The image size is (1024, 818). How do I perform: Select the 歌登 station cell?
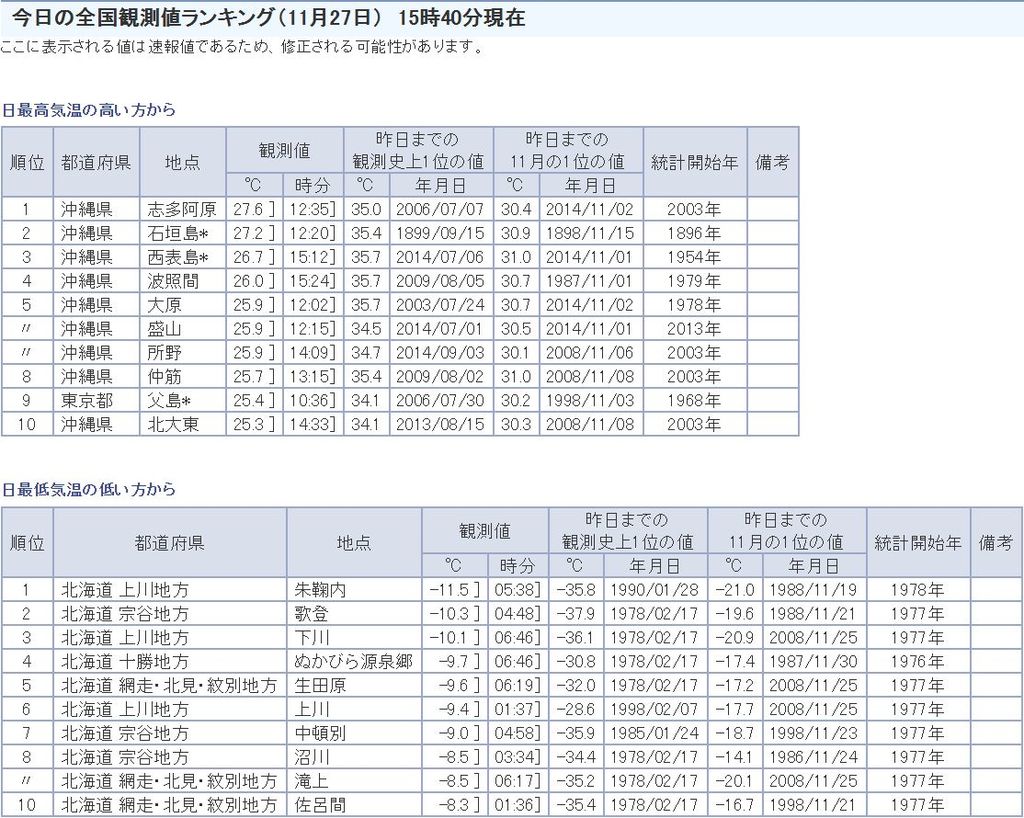(x=354, y=614)
